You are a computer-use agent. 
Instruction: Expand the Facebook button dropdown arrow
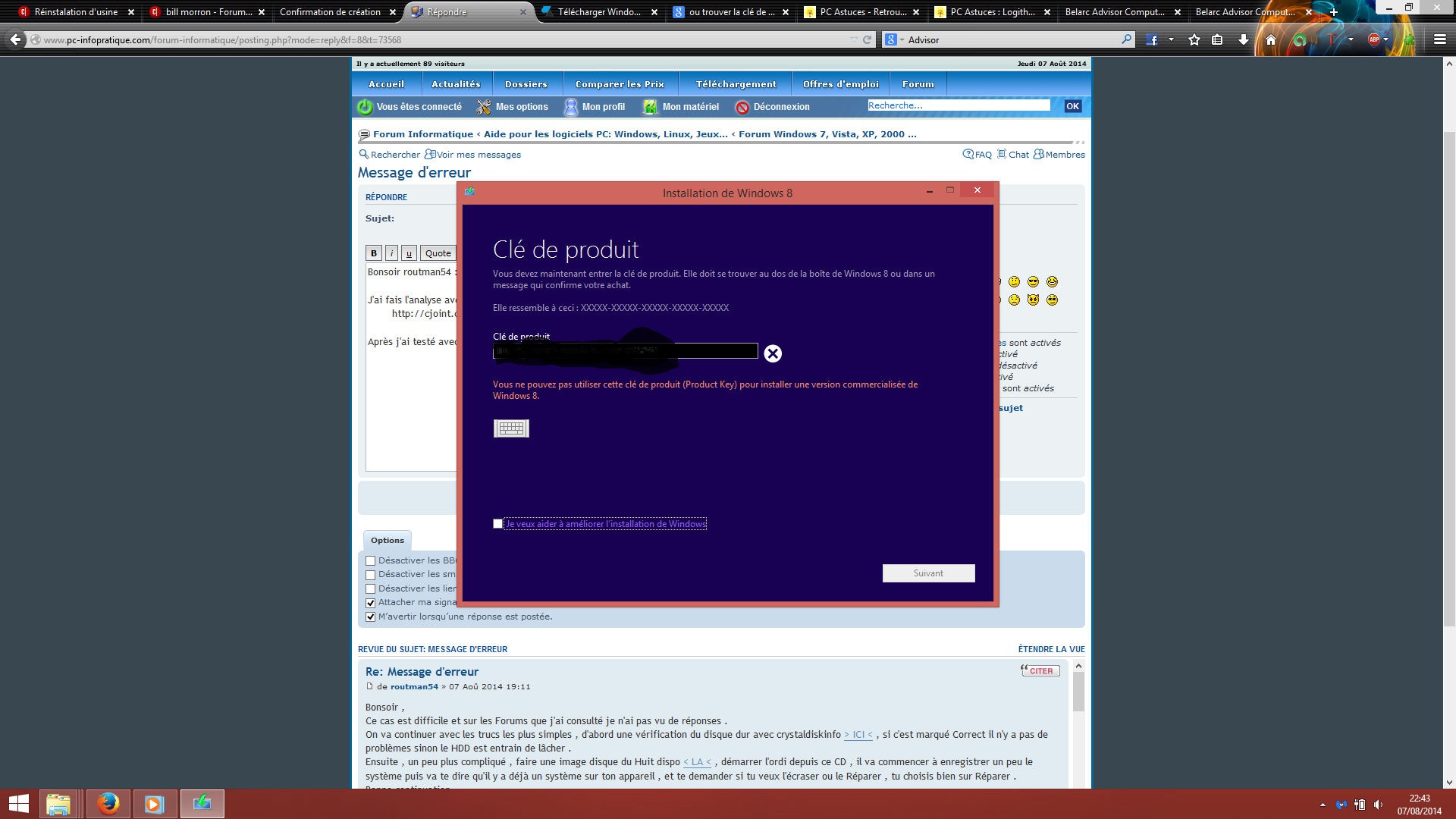pos(1171,39)
